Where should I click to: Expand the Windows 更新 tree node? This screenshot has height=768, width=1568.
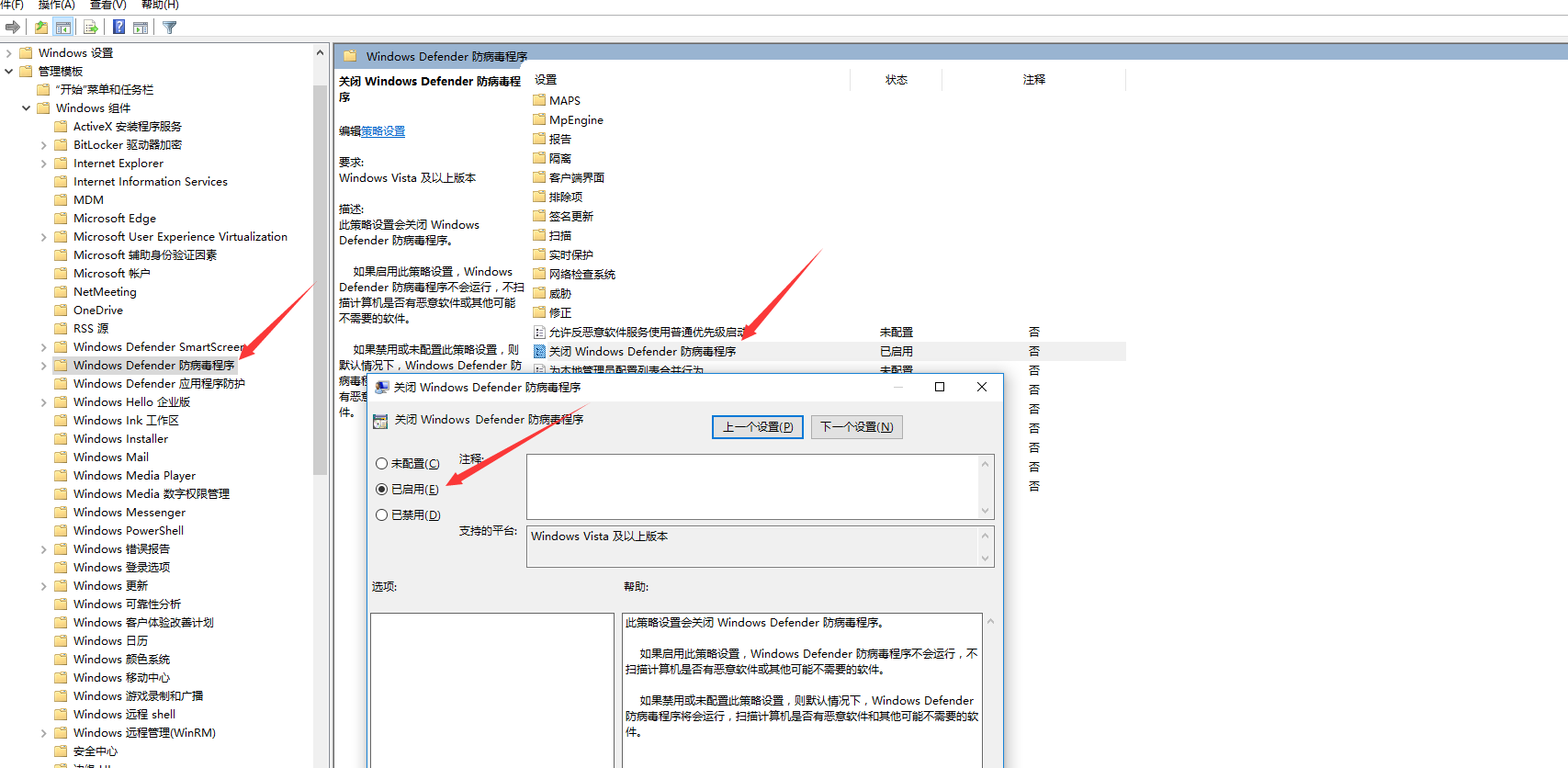tap(44, 586)
